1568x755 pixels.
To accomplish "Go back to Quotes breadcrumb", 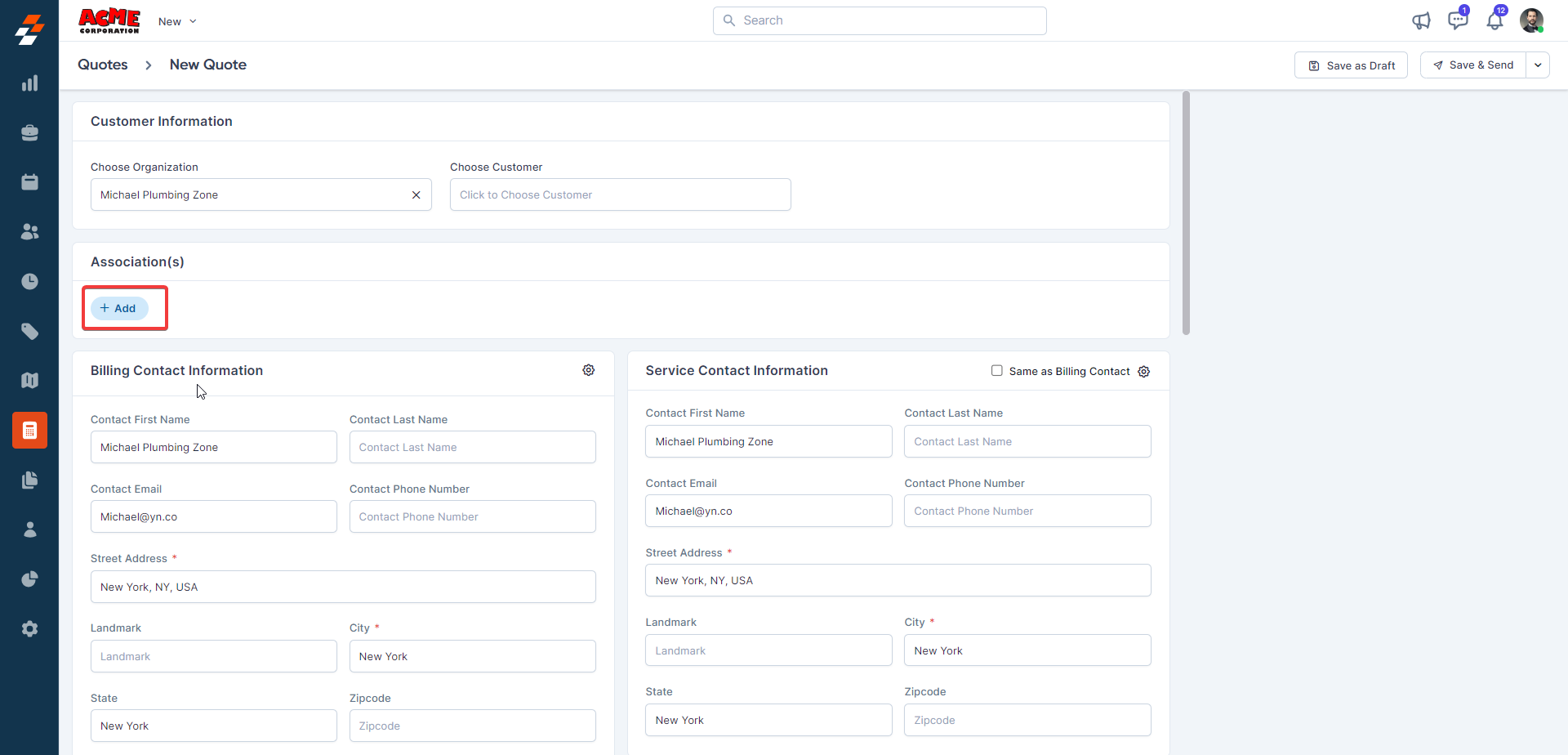I will tap(103, 65).
